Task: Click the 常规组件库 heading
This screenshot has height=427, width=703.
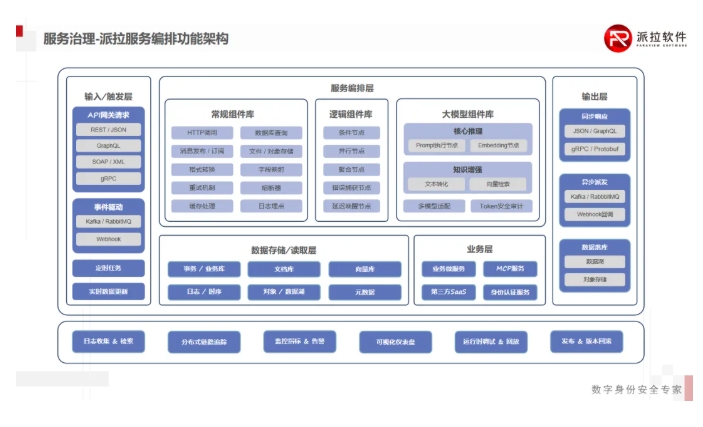Action: 233,114
